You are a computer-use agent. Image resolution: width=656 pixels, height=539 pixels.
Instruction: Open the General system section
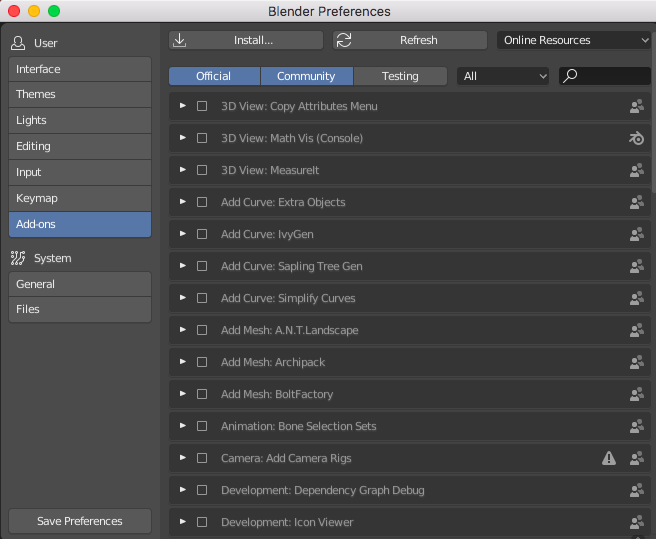click(80, 284)
